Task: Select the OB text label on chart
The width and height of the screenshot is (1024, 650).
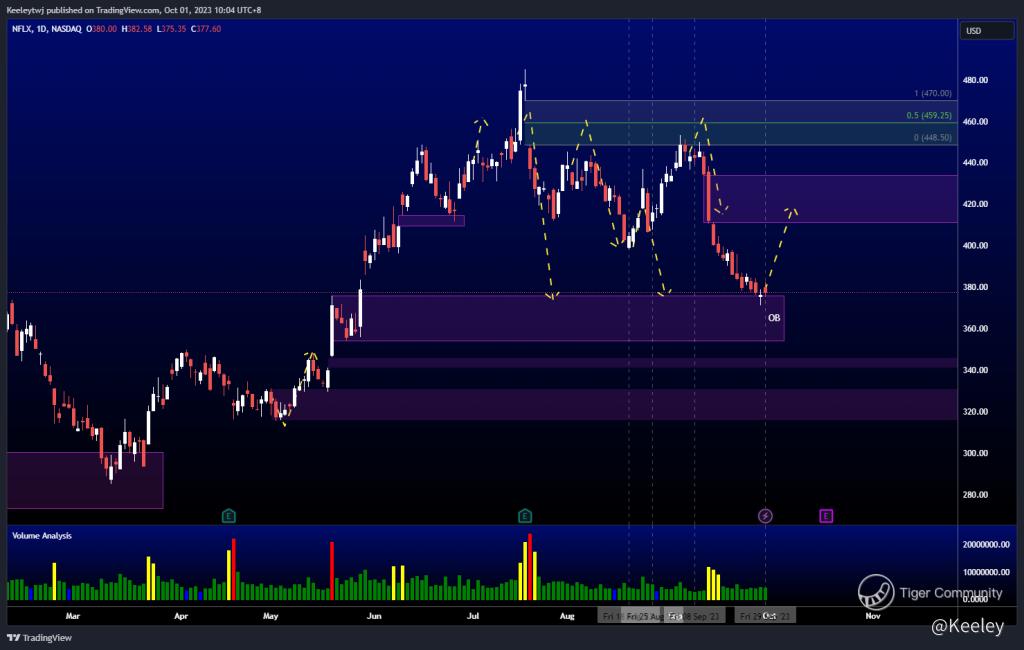Action: pyautogui.click(x=774, y=318)
